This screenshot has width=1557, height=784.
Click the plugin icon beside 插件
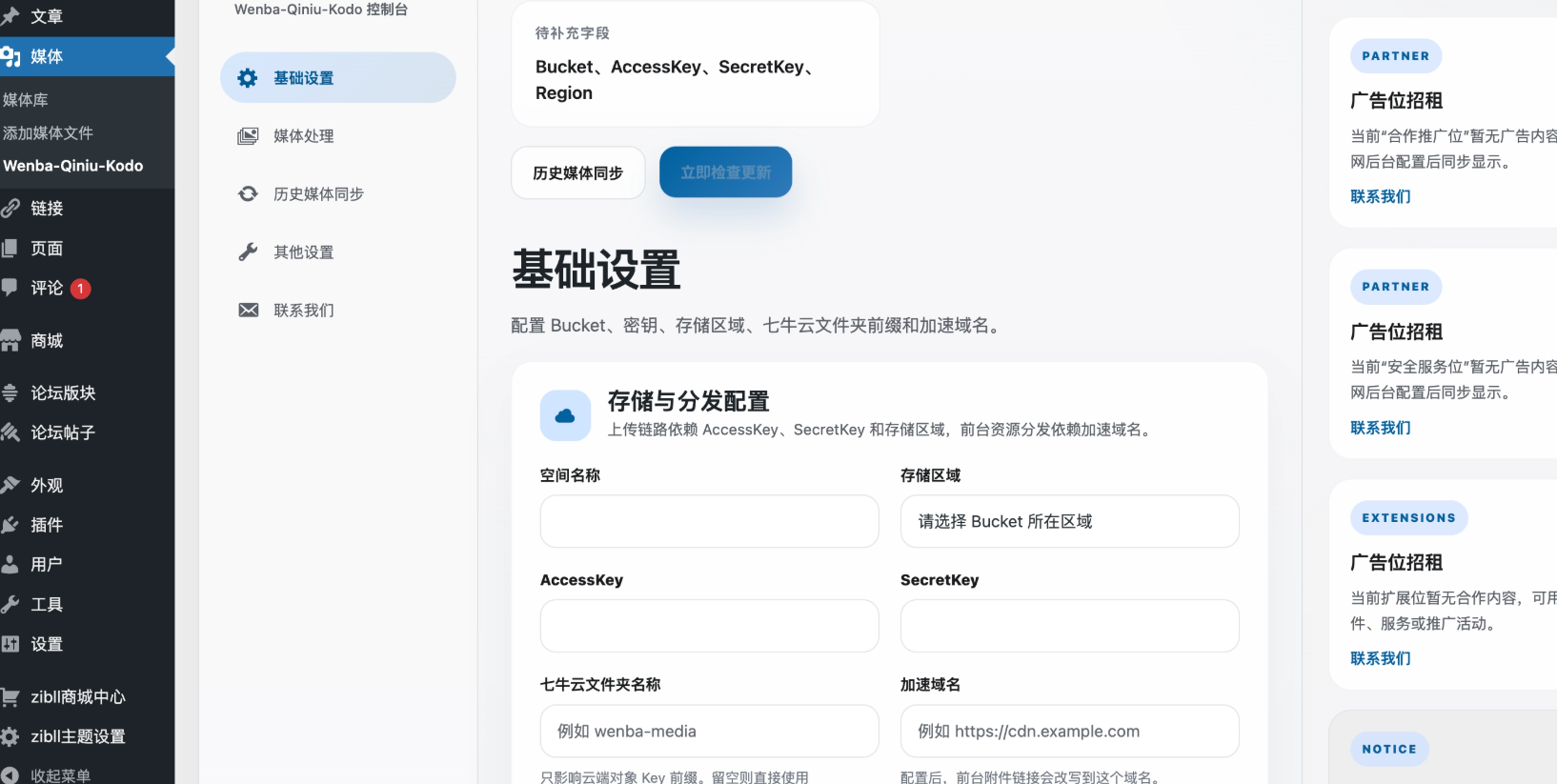(10, 525)
